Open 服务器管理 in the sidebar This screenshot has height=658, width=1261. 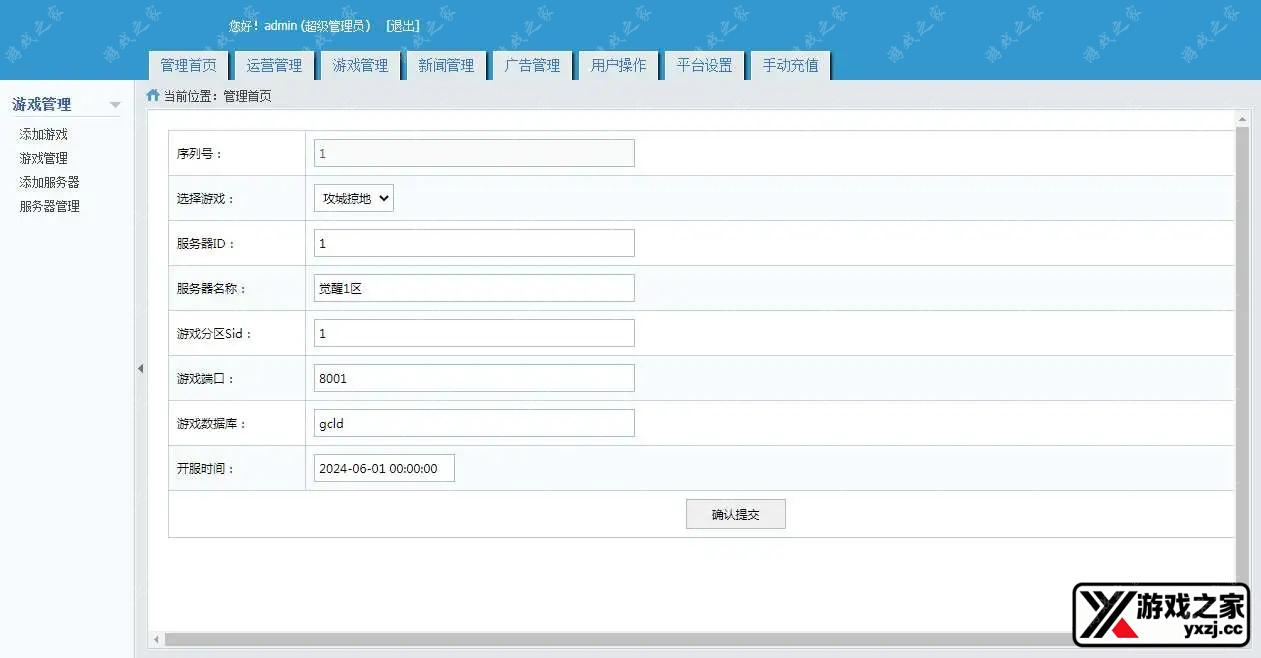(x=50, y=206)
